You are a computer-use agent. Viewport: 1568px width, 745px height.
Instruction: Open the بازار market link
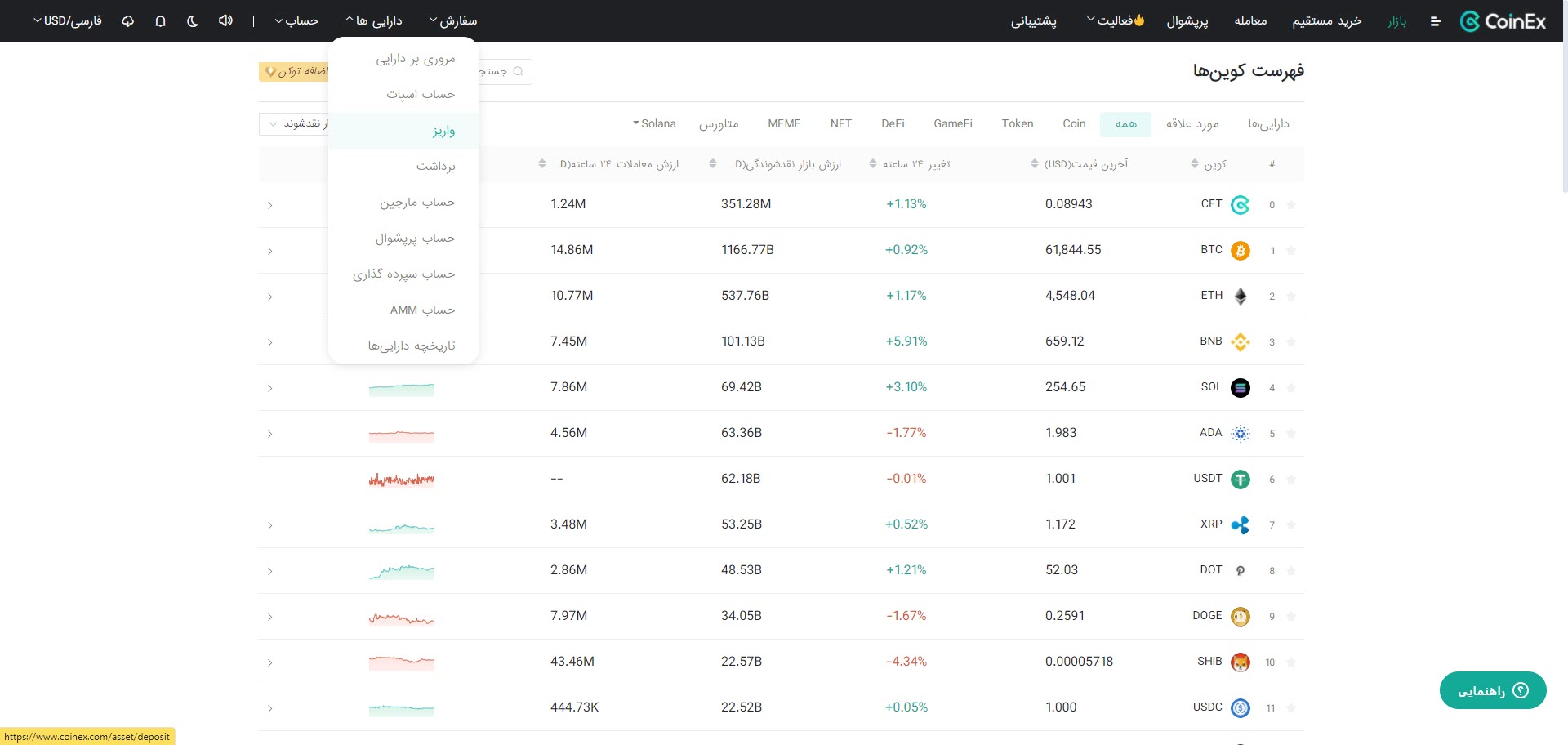click(1397, 20)
